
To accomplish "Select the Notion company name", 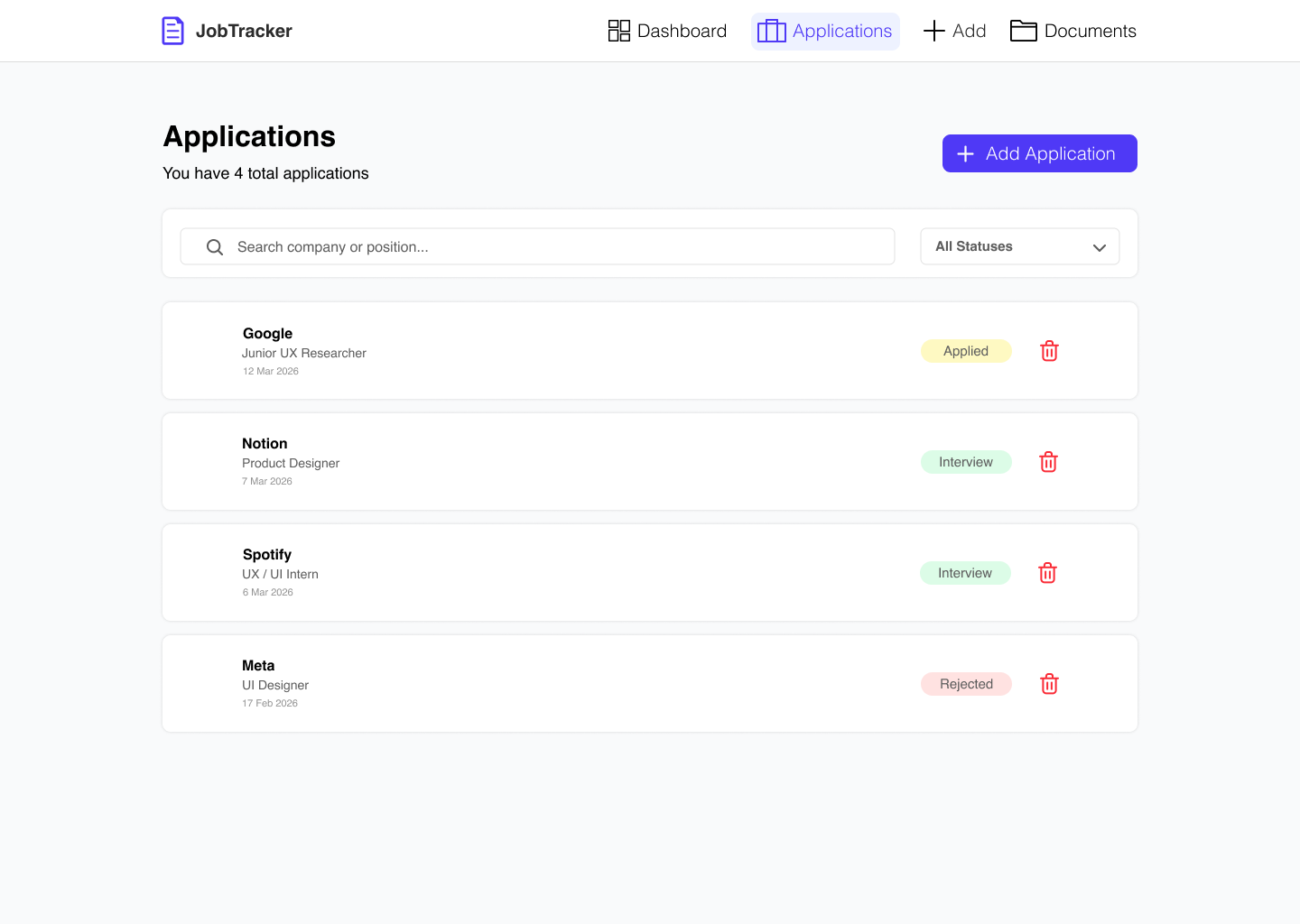I will point(265,444).
